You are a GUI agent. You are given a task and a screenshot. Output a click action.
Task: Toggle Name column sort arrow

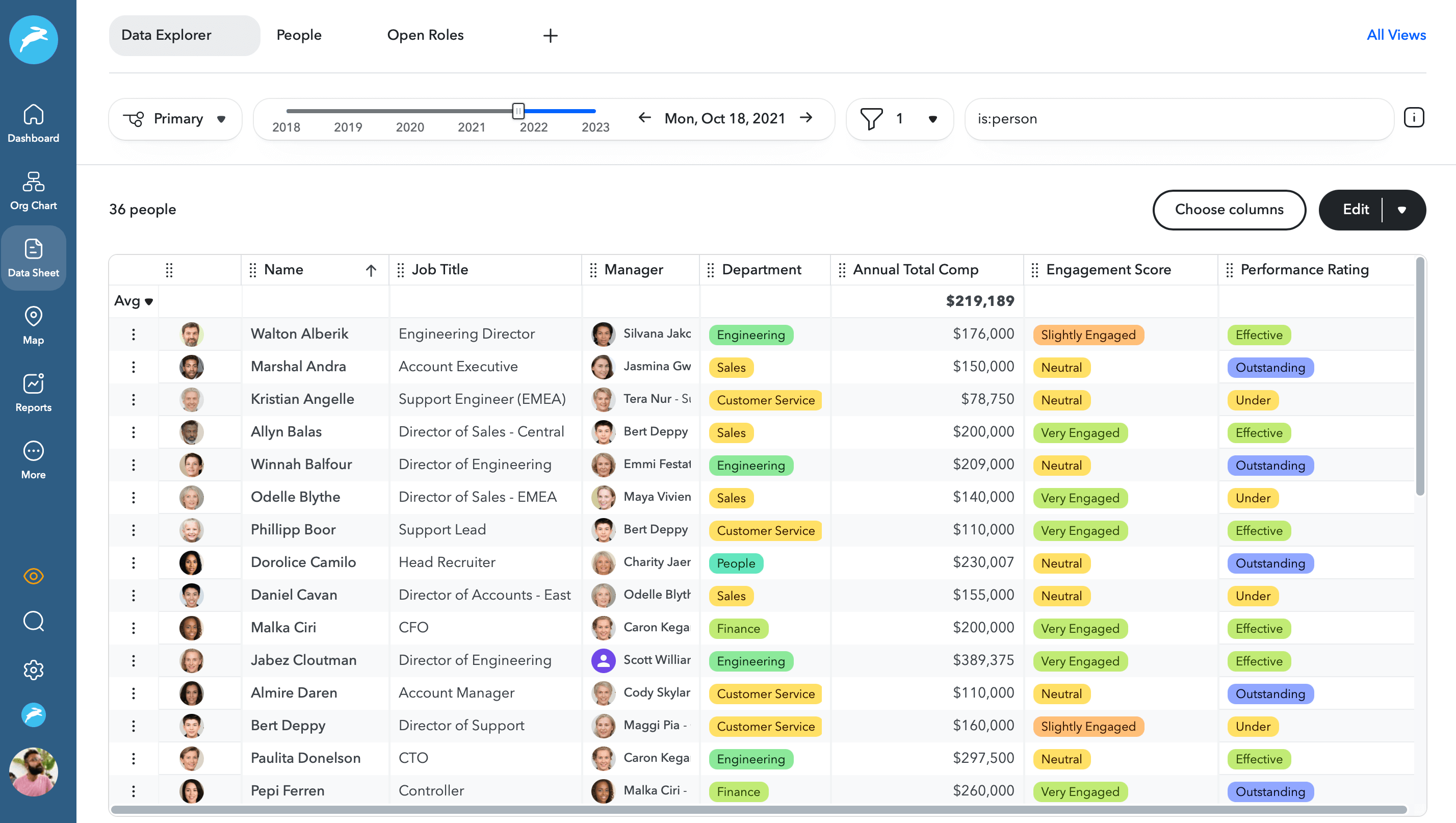click(x=371, y=270)
